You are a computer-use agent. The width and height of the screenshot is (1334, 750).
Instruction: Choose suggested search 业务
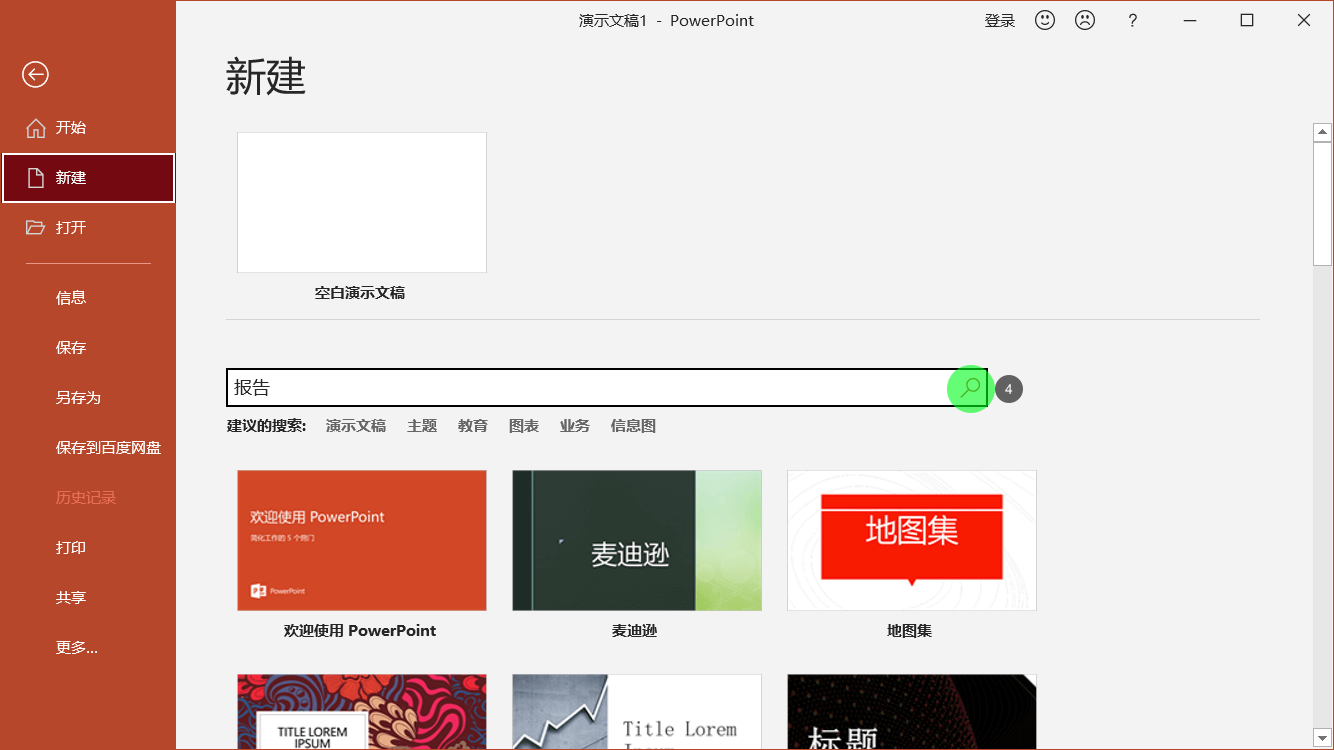tap(575, 426)
